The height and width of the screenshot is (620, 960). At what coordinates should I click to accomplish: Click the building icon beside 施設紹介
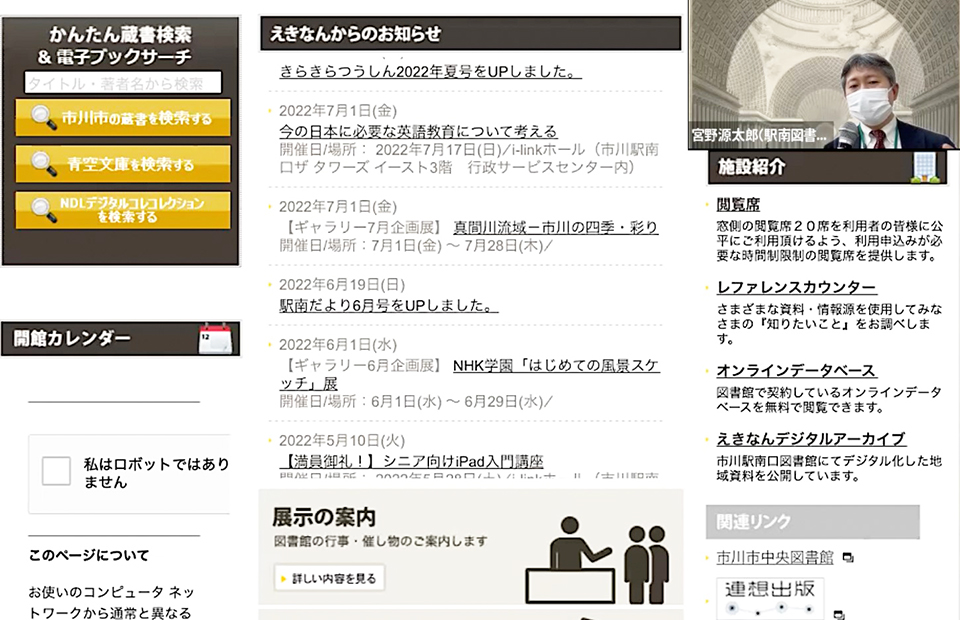(x=927, y=167)
